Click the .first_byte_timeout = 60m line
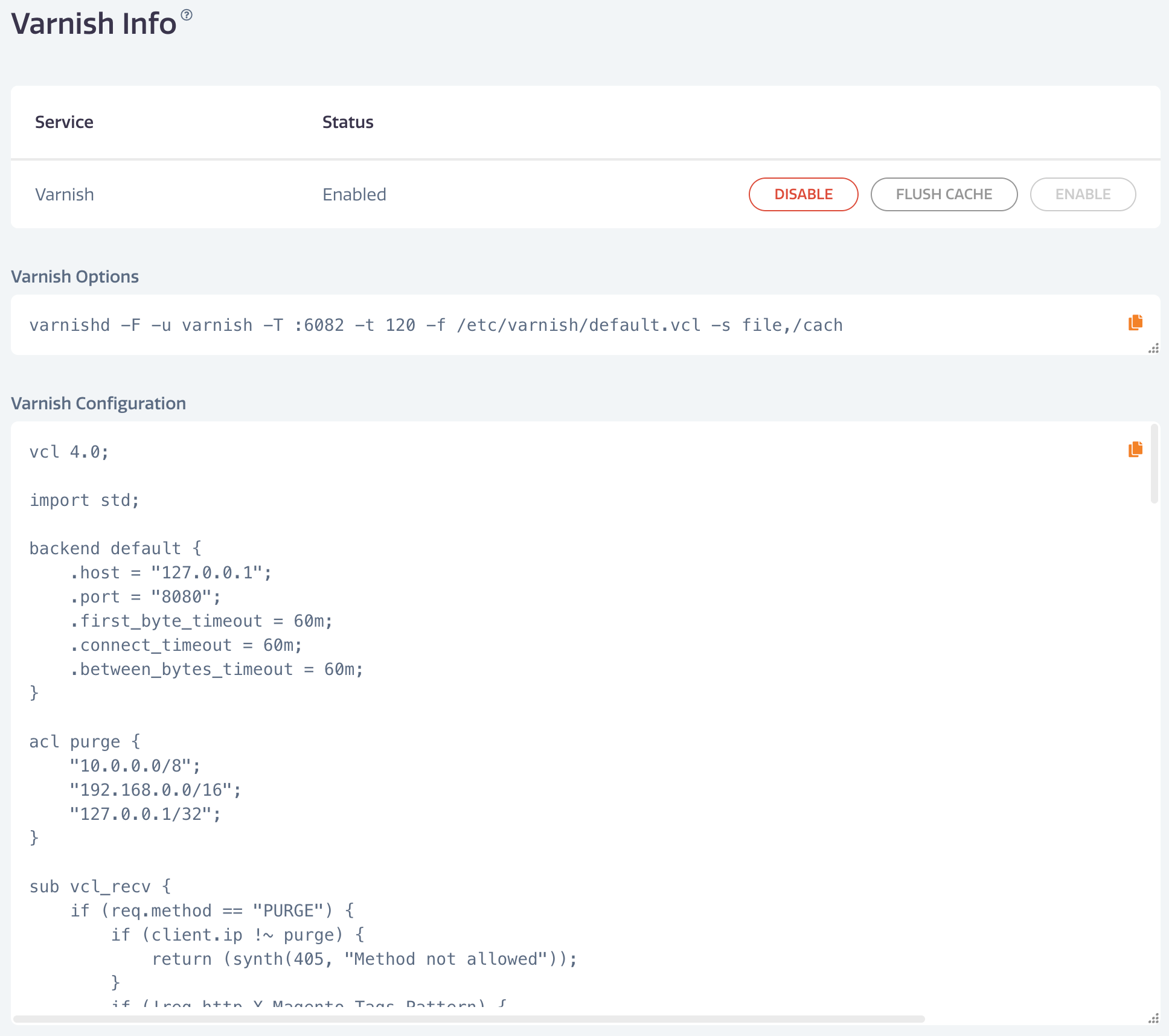 click(x=201, y=621)
